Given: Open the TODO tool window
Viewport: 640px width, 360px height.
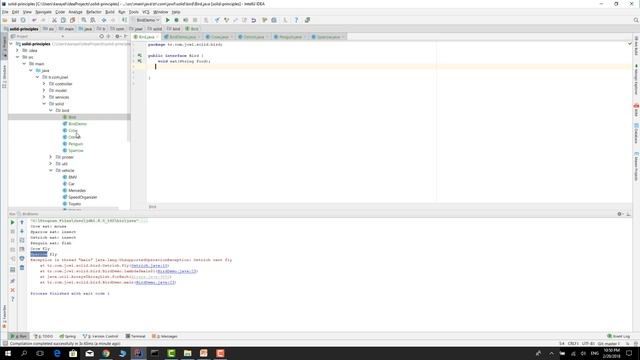Looking at the screenshot, I should tap(44, 336).
